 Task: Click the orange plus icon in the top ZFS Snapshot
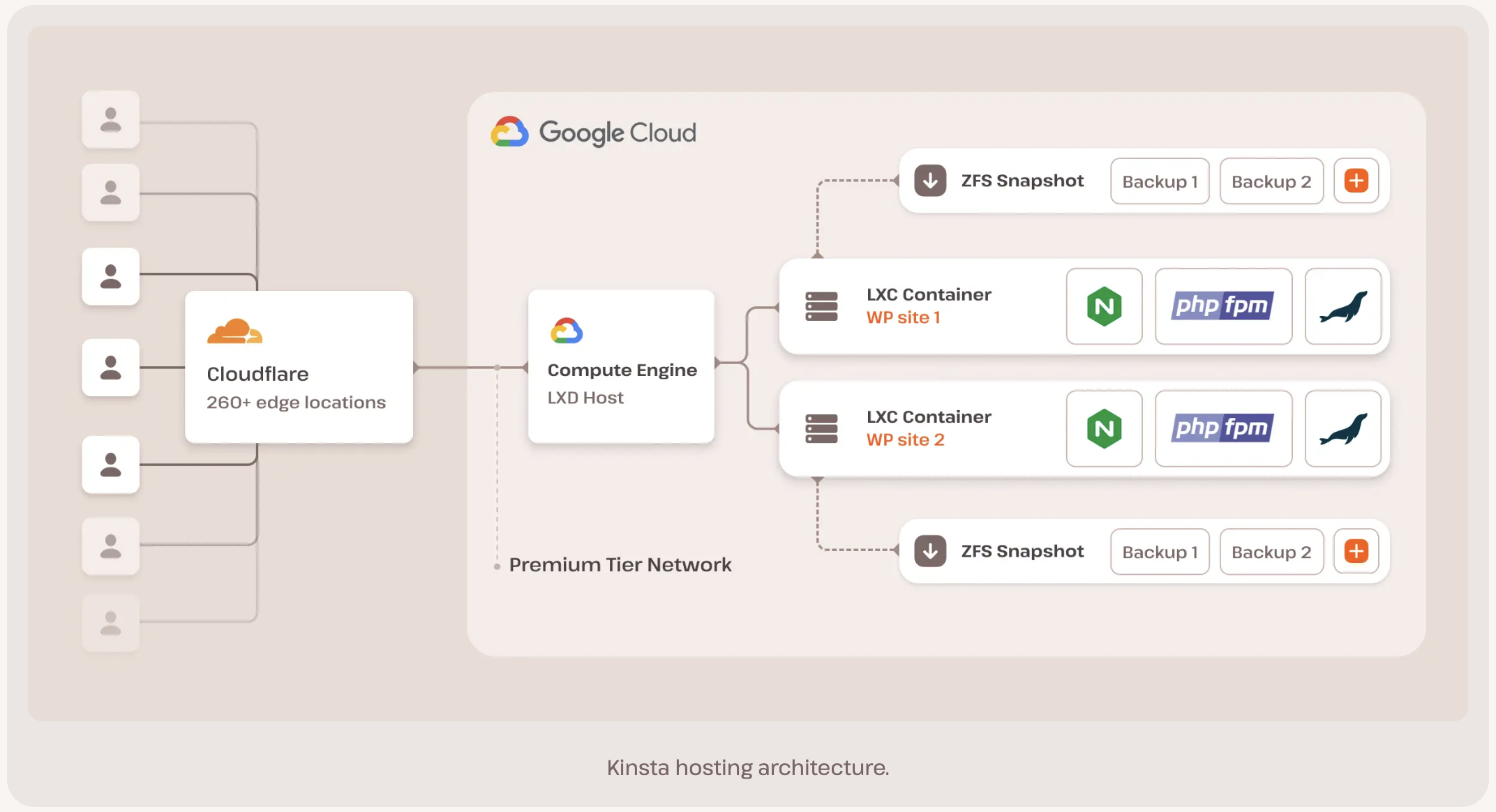click(x=1356, y=181)
